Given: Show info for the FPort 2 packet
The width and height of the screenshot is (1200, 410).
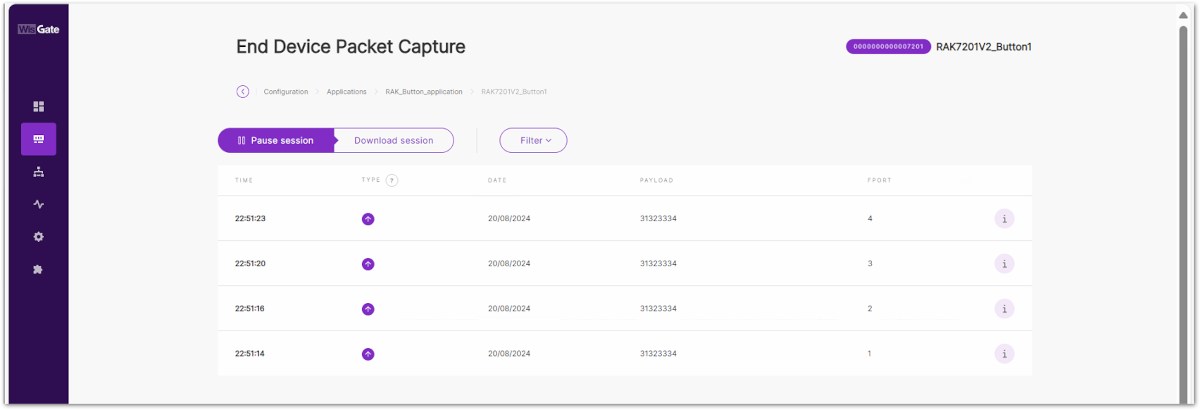Looking at the screenshot, I should pos(1004,309).
